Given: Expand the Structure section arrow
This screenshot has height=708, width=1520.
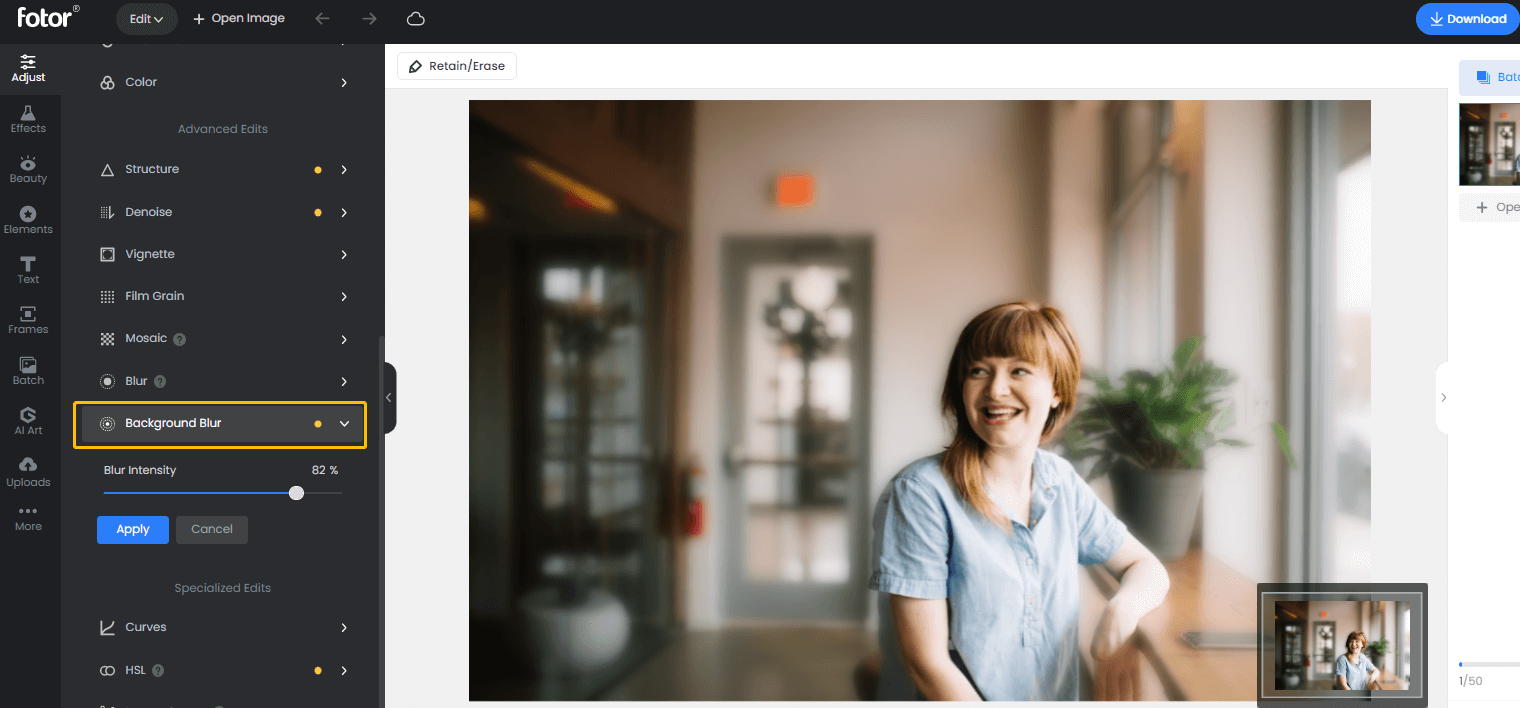Looking at the screenshot, I should 344,170.
